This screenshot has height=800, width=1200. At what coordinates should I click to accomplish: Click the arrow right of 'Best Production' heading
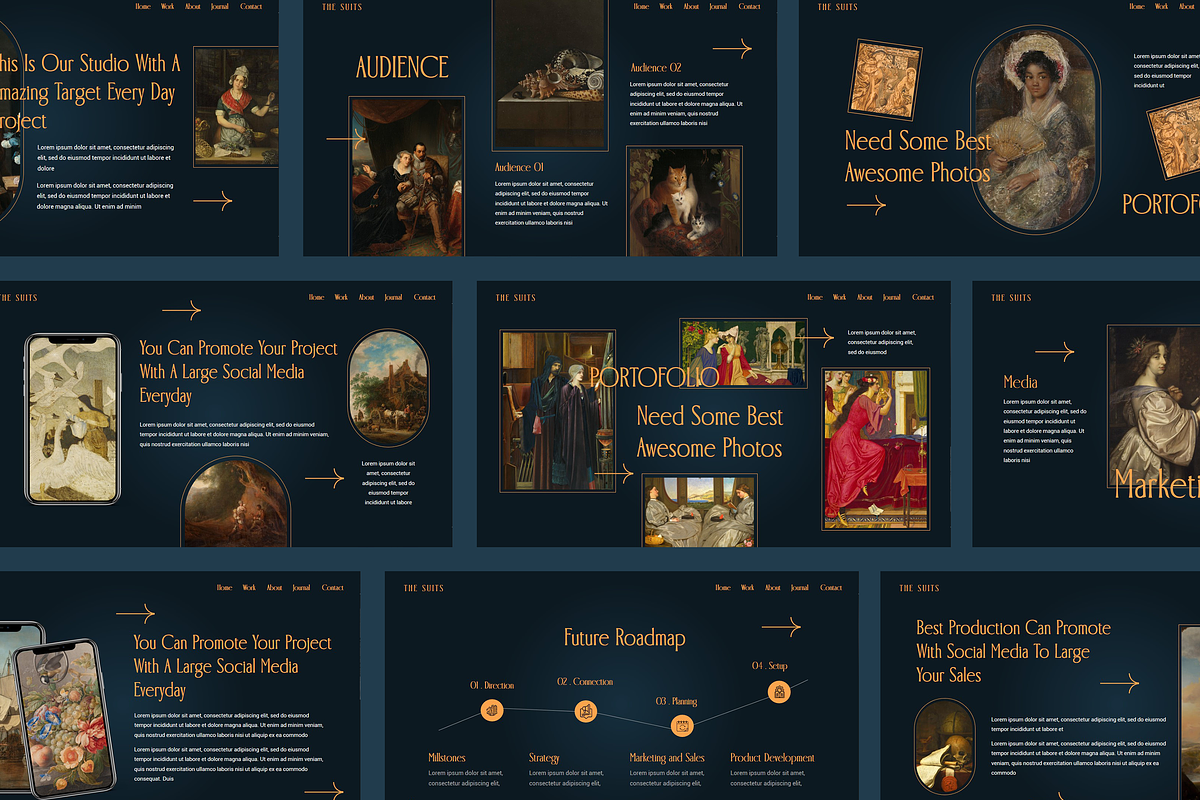(x=1119, y=684)
